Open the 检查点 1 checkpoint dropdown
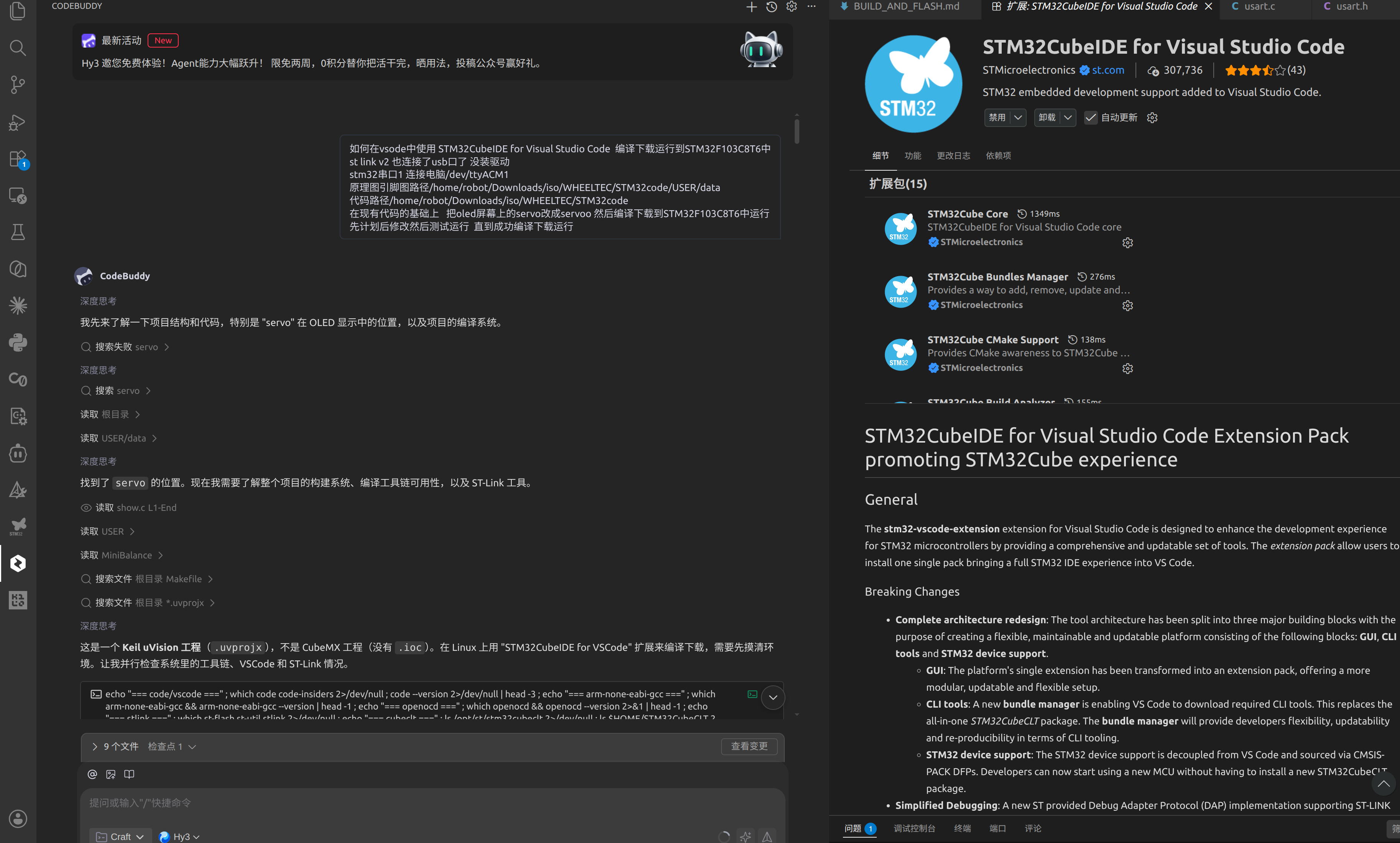The width and height of the screenshot is (1400, 843). click(x=172, y=746)
